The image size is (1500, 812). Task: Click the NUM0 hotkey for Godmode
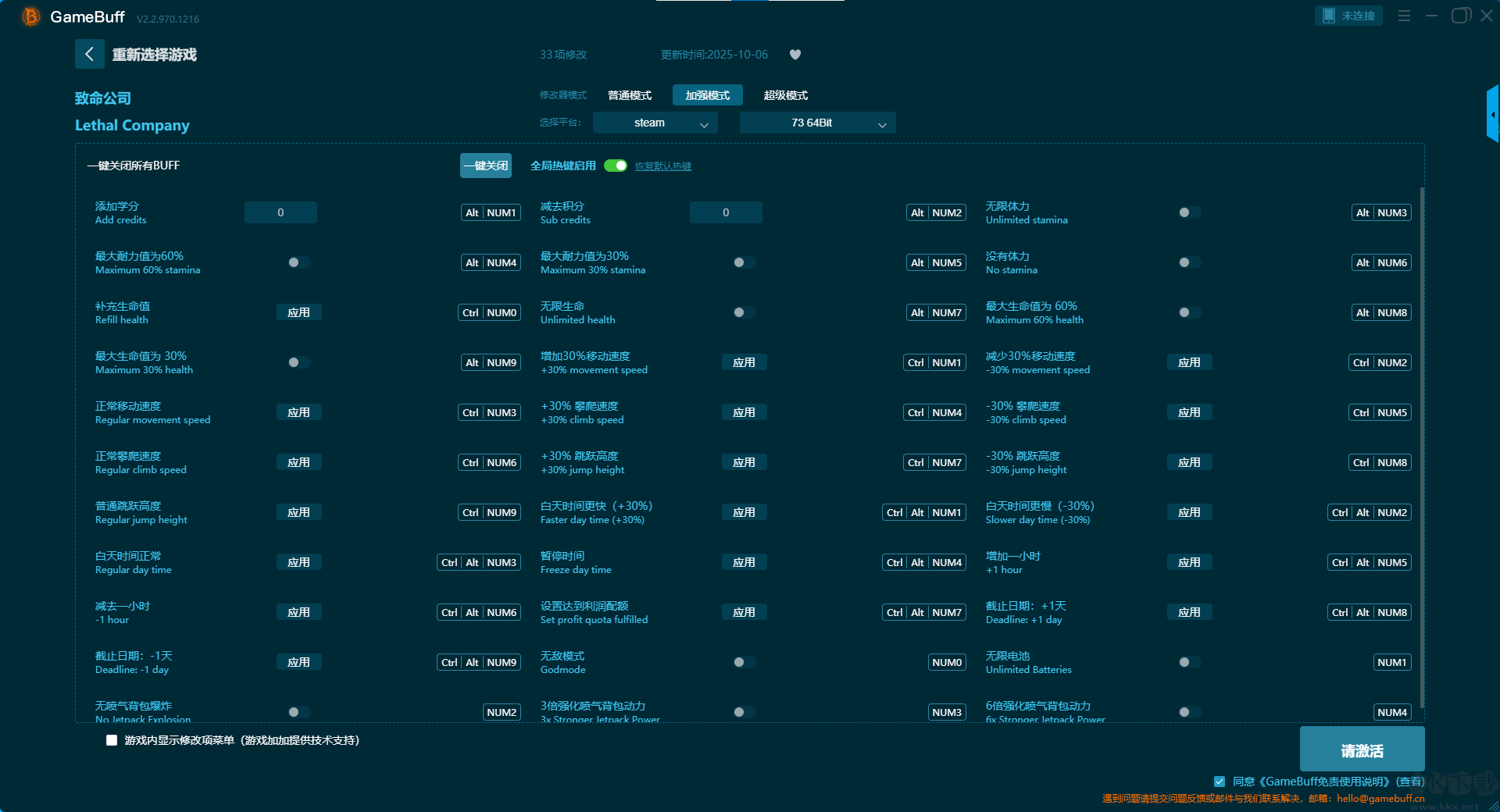(x=948, y=662)
